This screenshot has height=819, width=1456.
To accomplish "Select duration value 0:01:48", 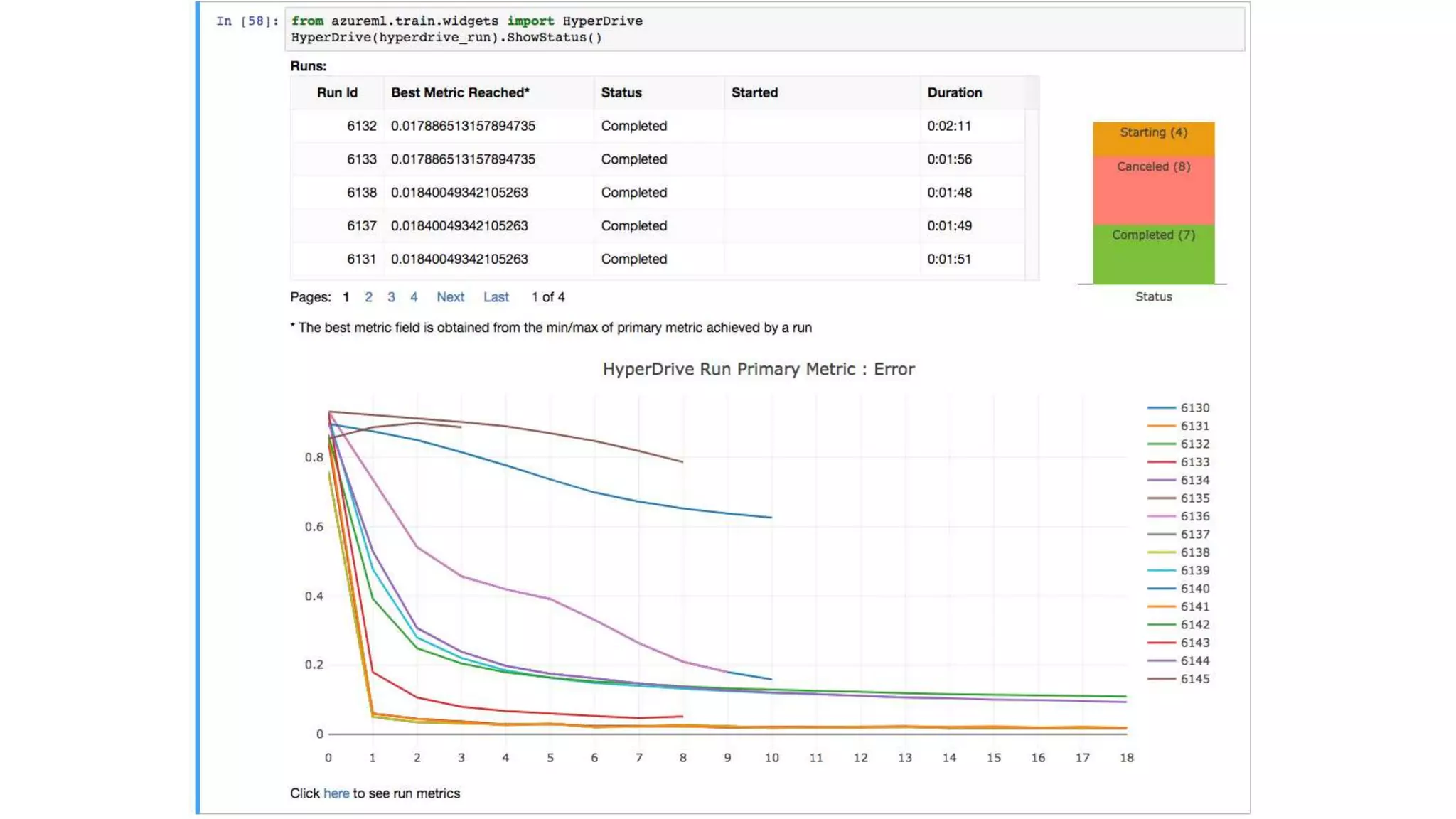I will (949, 193).
